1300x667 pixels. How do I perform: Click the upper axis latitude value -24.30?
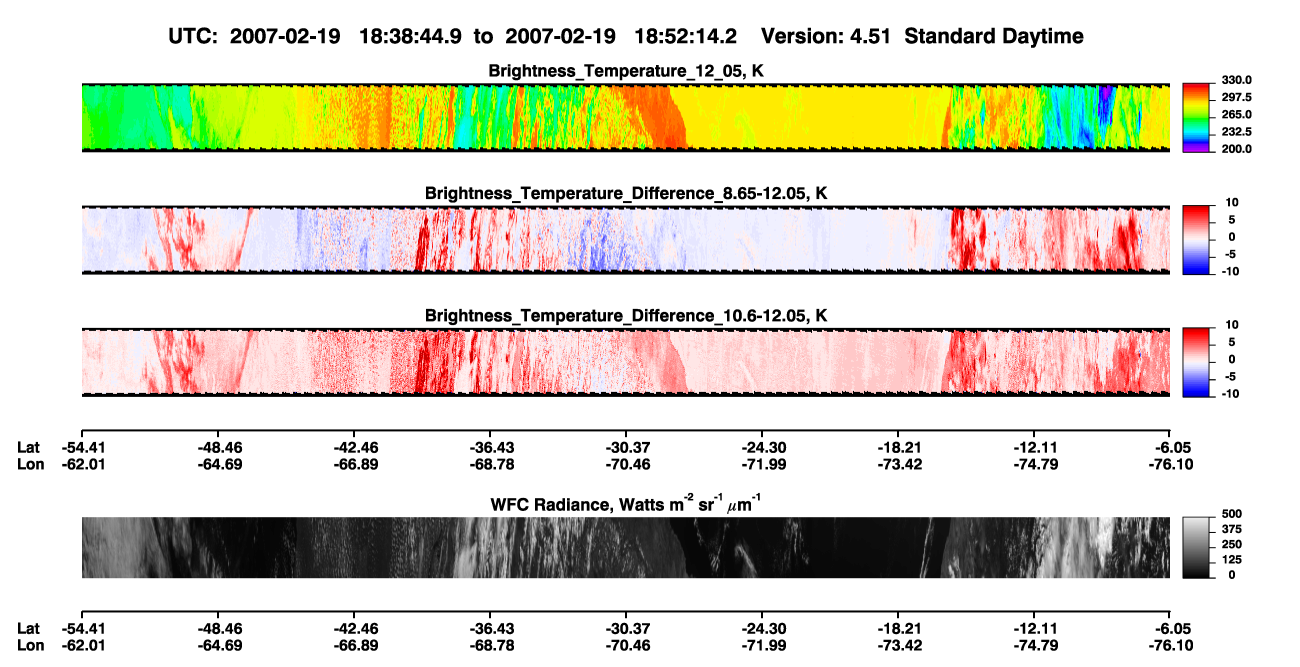click(x=762, y=446)
